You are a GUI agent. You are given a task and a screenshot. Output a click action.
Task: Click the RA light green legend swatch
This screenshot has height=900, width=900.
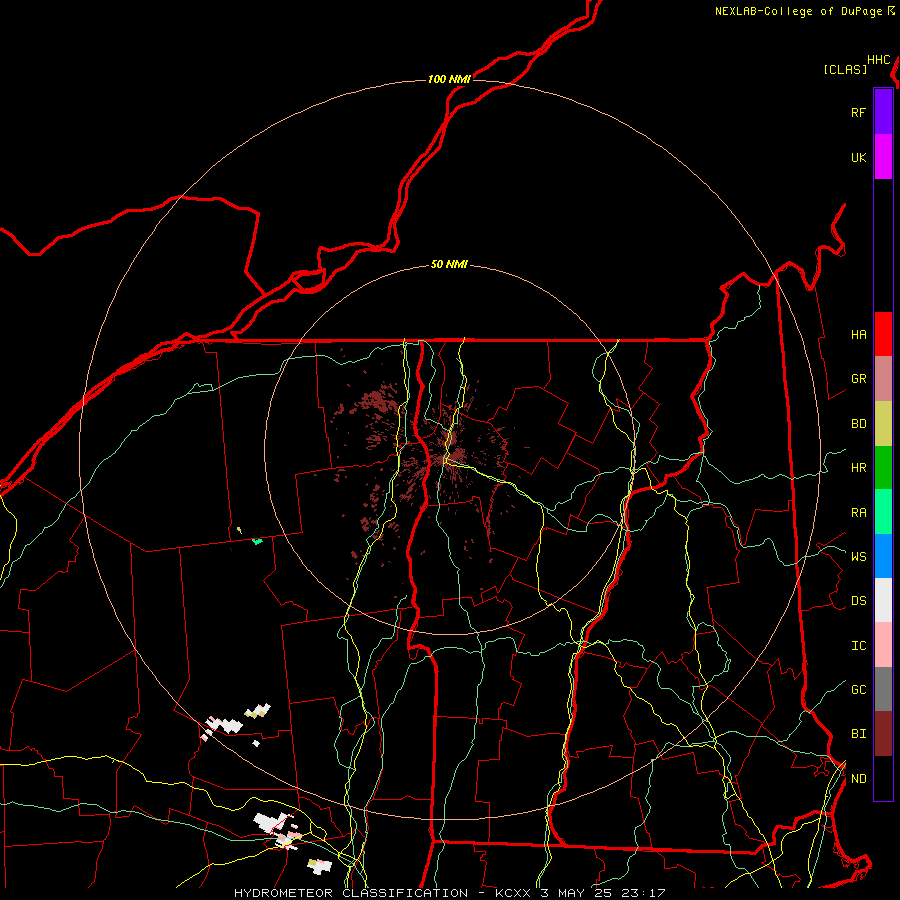point(883,512)
